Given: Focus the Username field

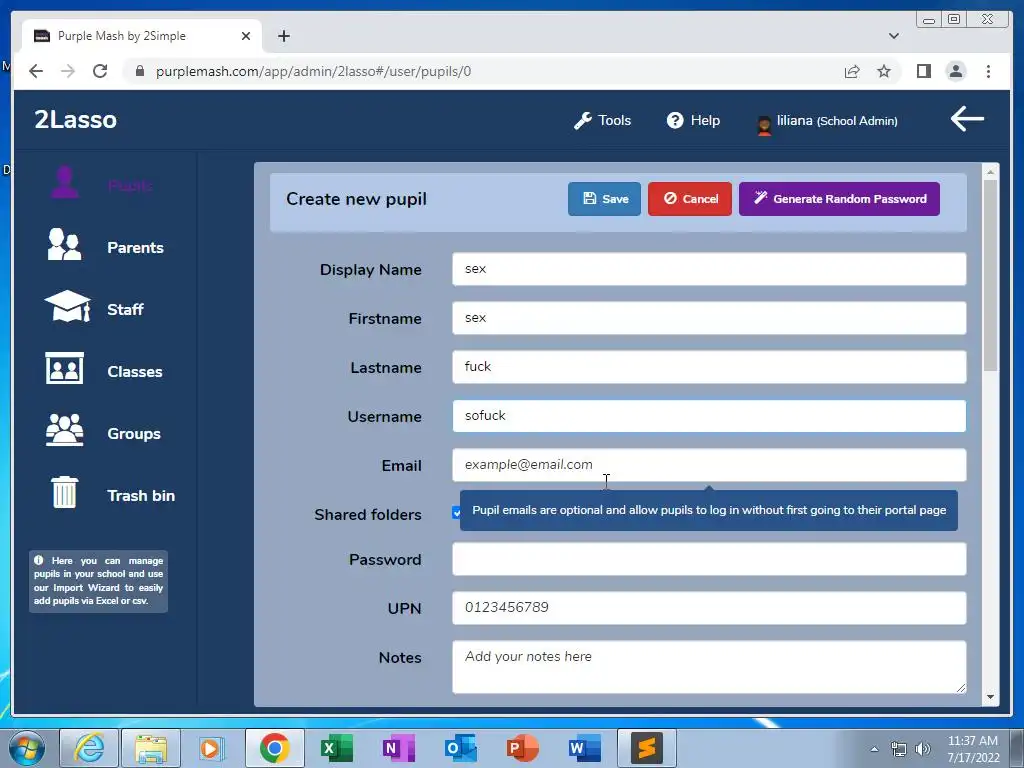Looking at the screenshot, I should 709,416.
